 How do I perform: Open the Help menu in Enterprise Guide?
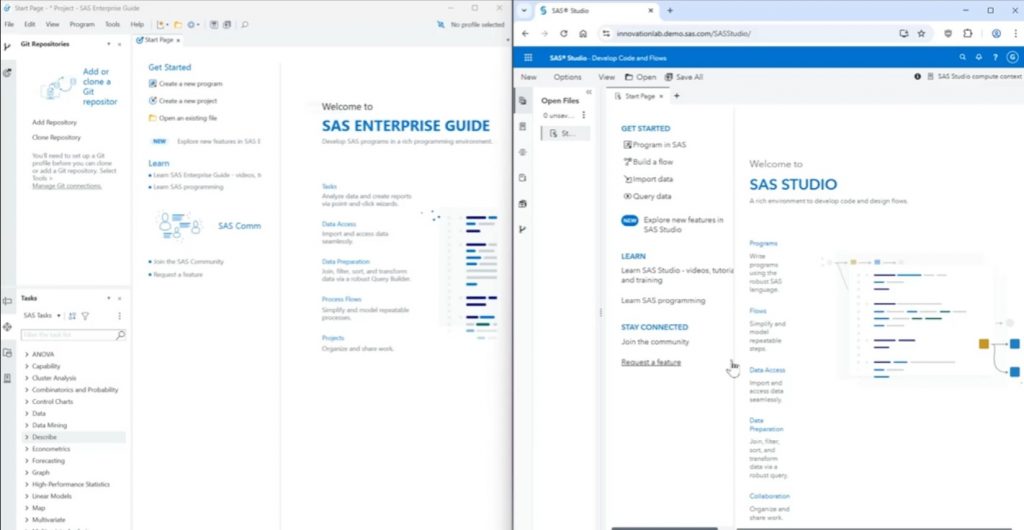[x=137, y=24]
